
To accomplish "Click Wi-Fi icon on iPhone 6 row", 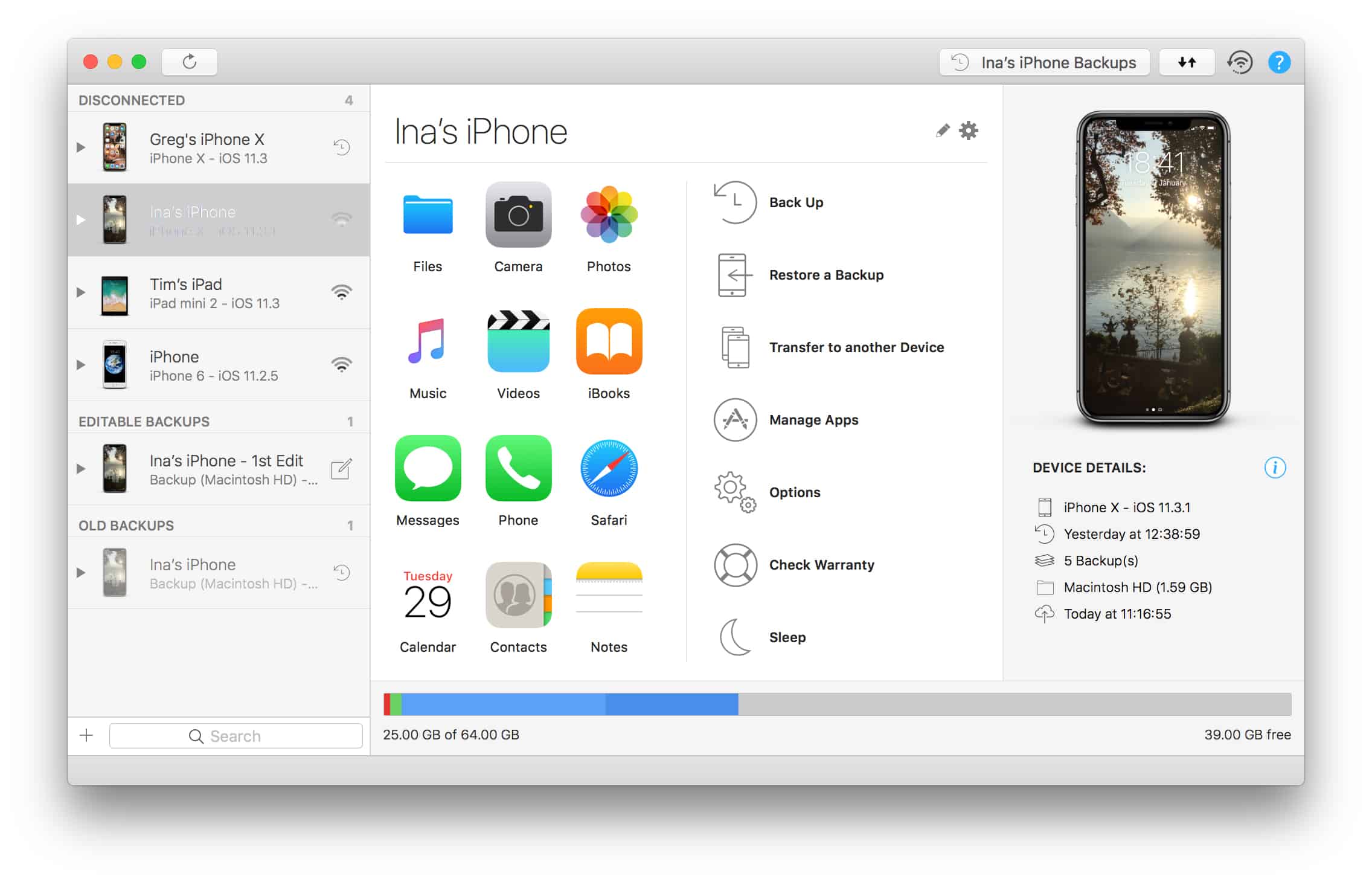I will 342,365.
